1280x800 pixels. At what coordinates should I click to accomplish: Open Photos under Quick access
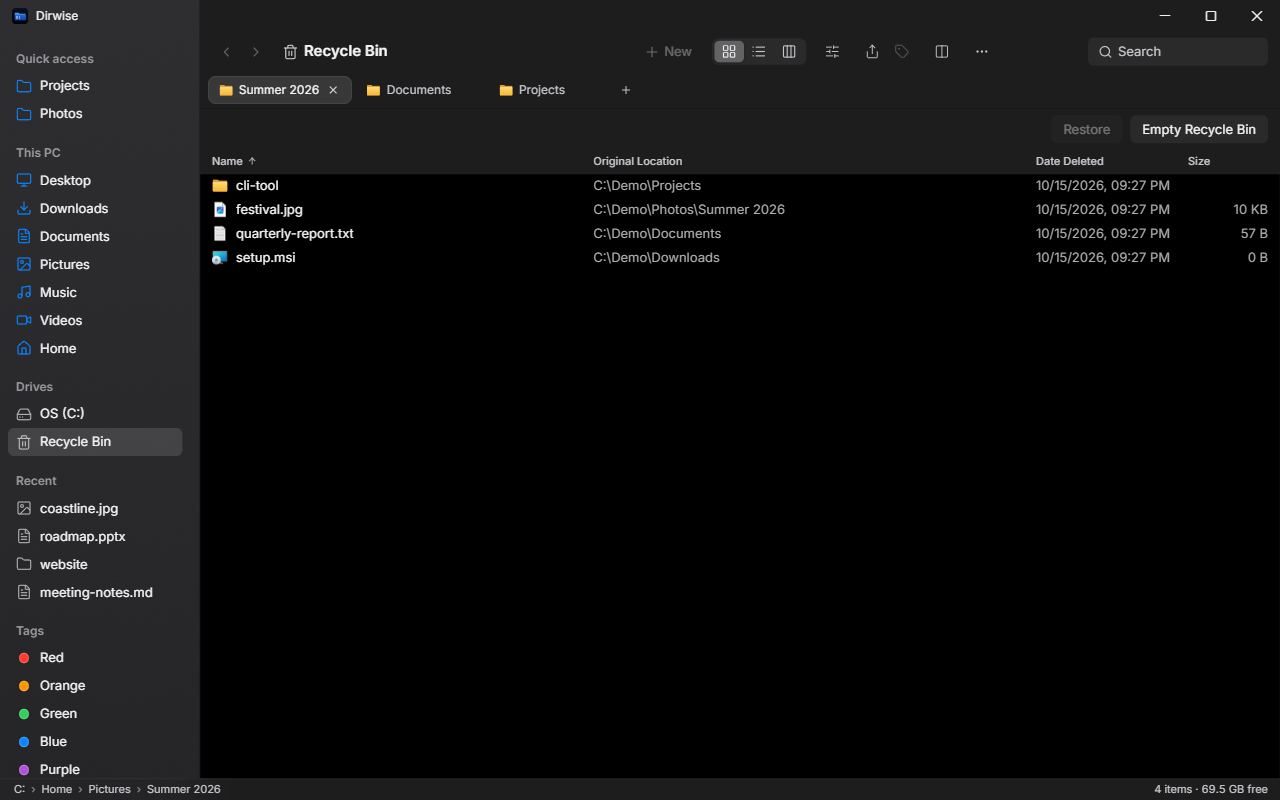95,114
